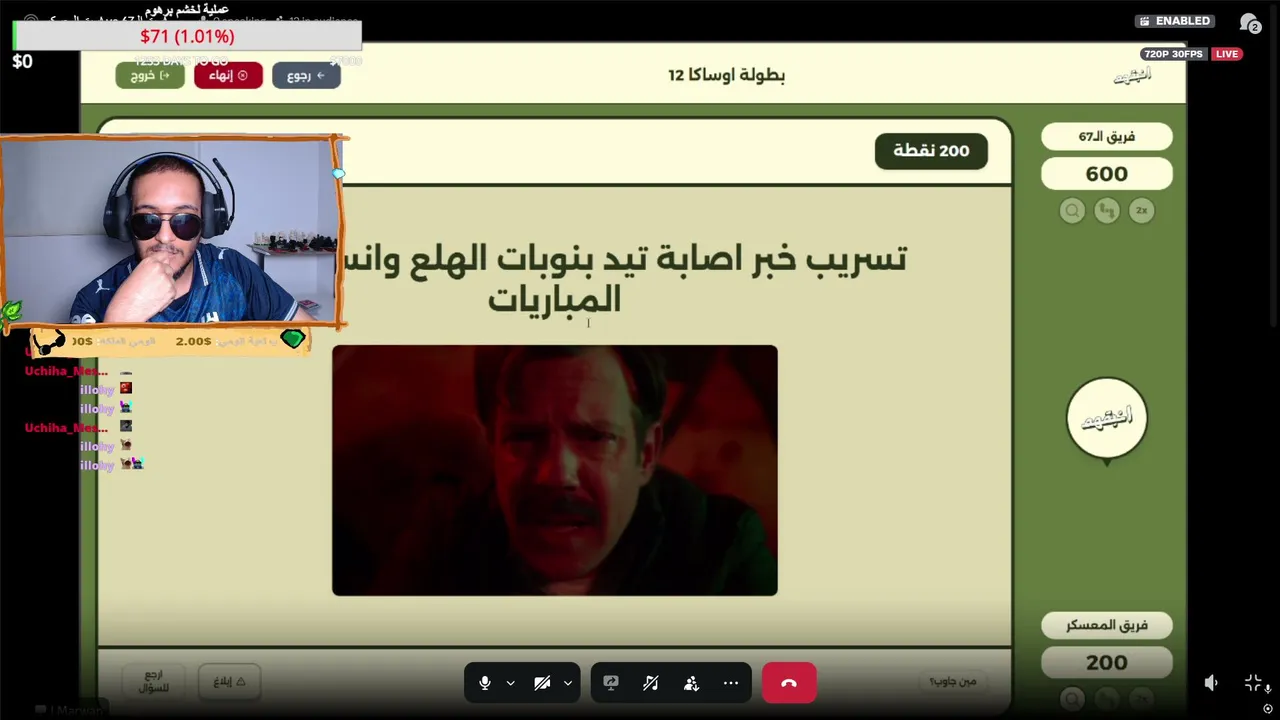
Task: Open the chat bubble icon with badge 2
Action: click(1249, 22)
